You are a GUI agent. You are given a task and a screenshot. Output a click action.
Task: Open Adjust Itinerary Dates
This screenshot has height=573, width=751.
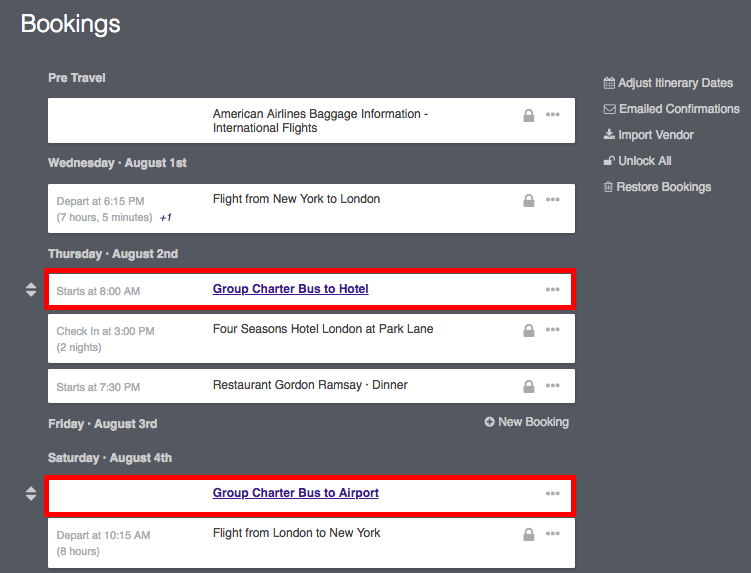(668, 83)
